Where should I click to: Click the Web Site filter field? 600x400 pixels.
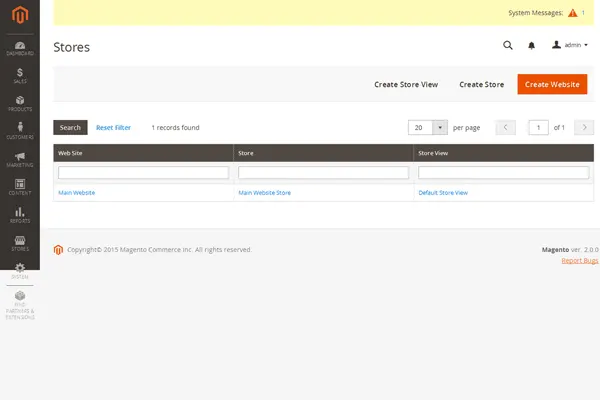tap(143, 173)
